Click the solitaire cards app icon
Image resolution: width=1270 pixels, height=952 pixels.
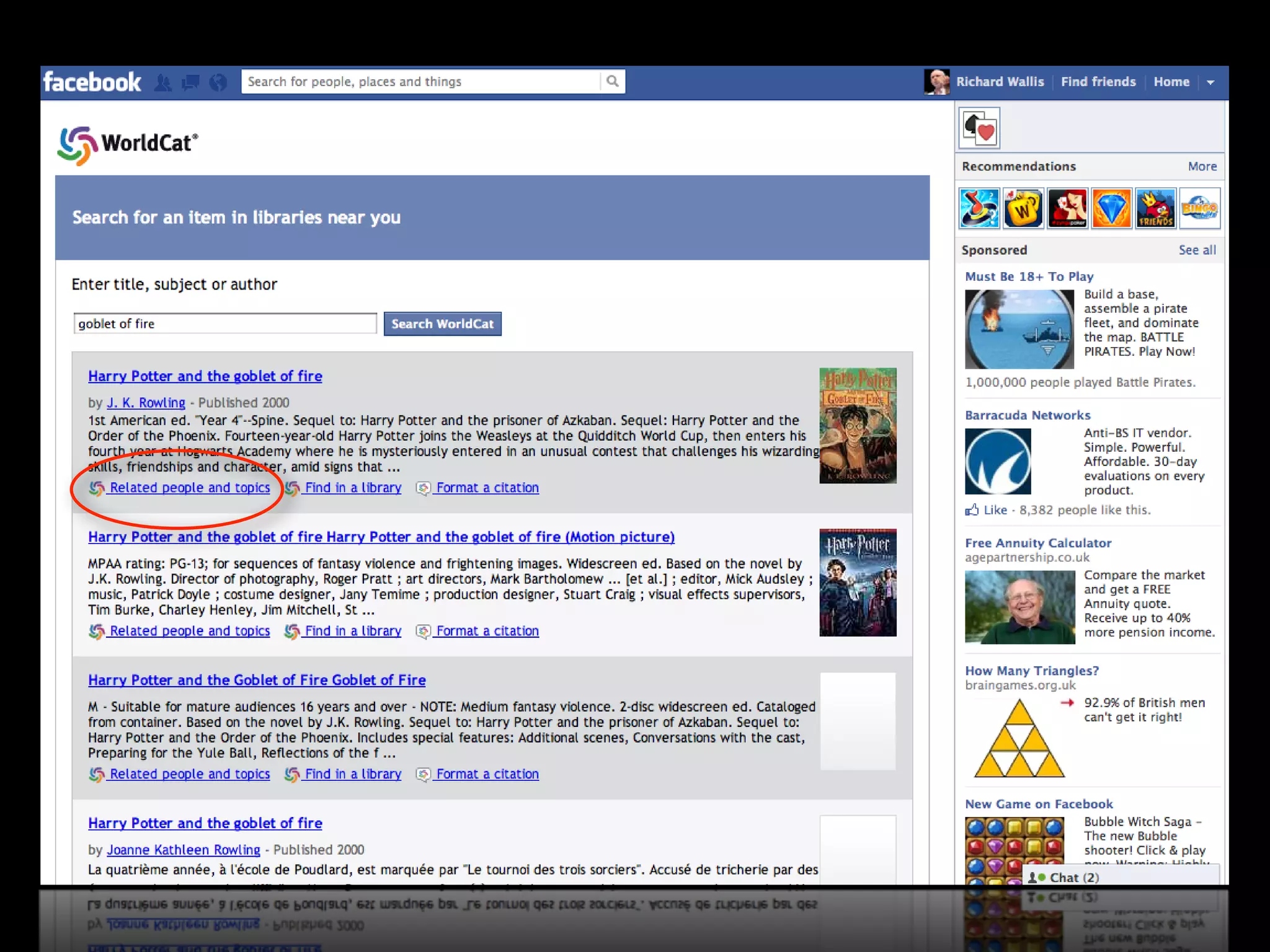[x=979, y=128]
